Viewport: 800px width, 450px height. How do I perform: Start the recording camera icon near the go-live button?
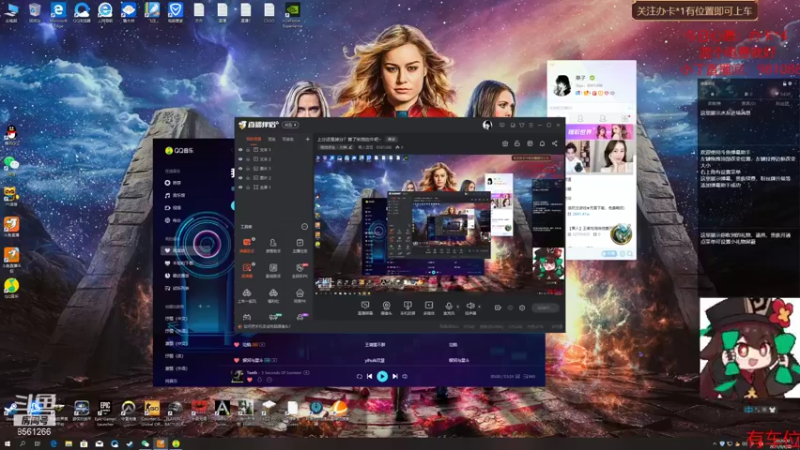pos(497,308)
